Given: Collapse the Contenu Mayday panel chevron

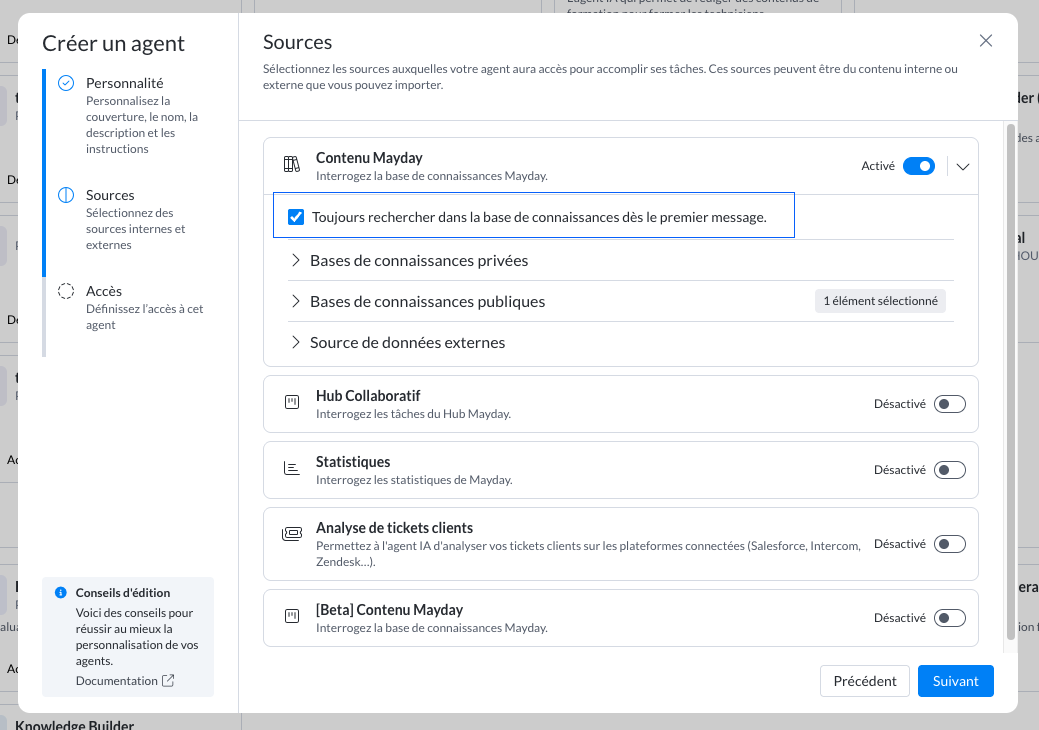Looking at the screenshot, I should [963, 167].
